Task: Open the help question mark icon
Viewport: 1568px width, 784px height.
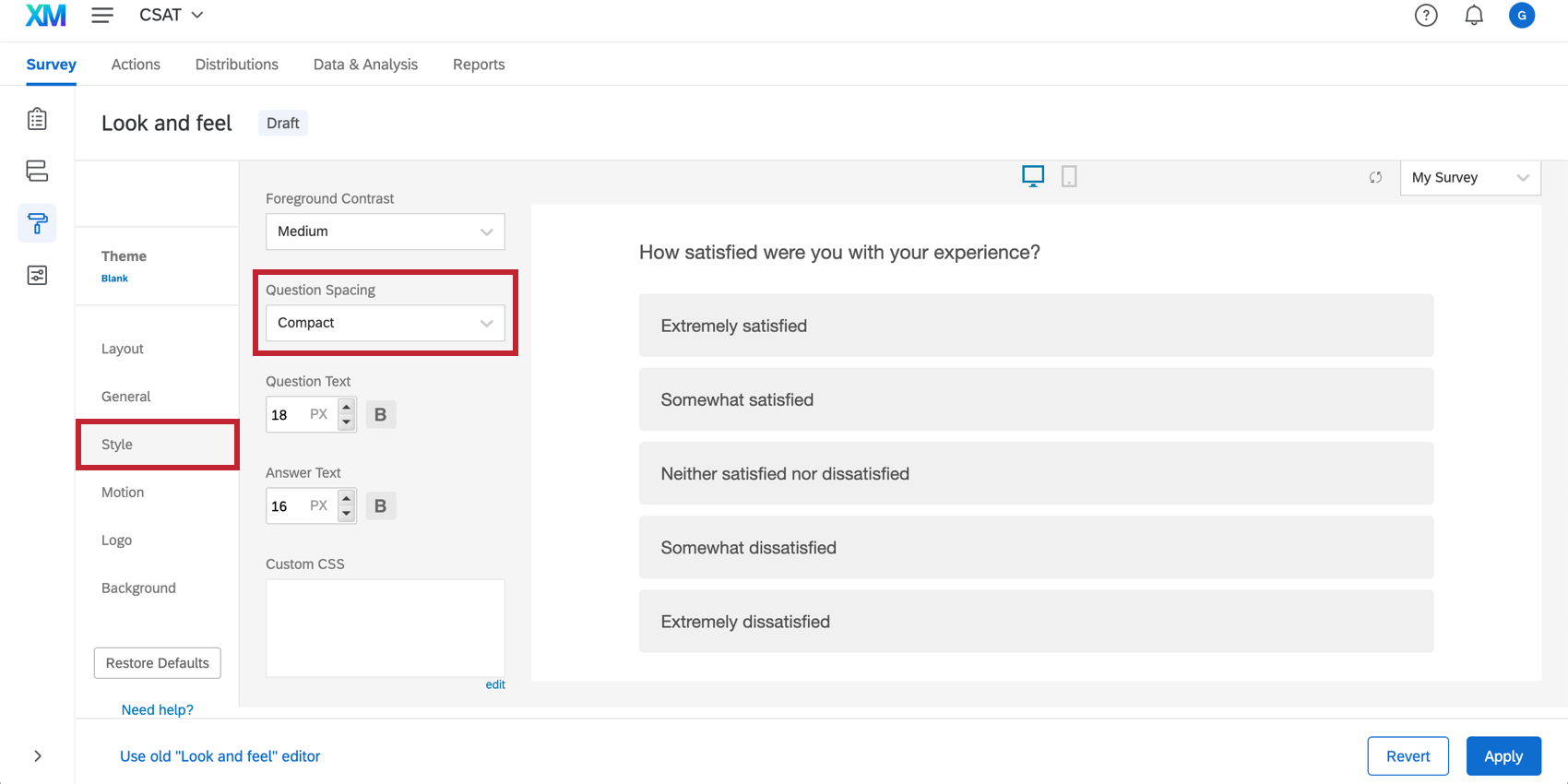Action: click(1426, 16)
